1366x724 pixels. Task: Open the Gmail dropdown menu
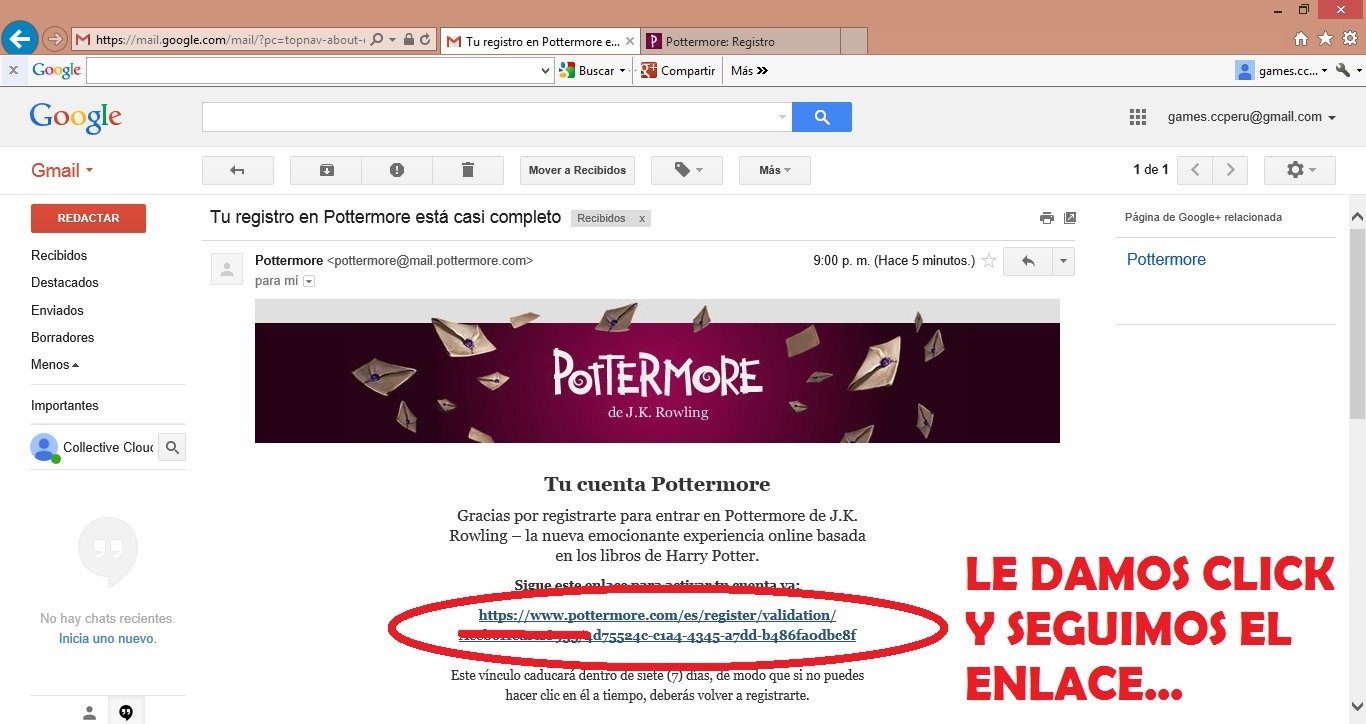click(x=62, y=170)
